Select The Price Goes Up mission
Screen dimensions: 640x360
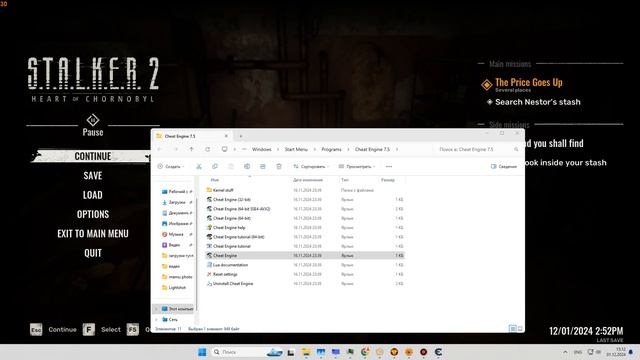[x=528, y=83]
